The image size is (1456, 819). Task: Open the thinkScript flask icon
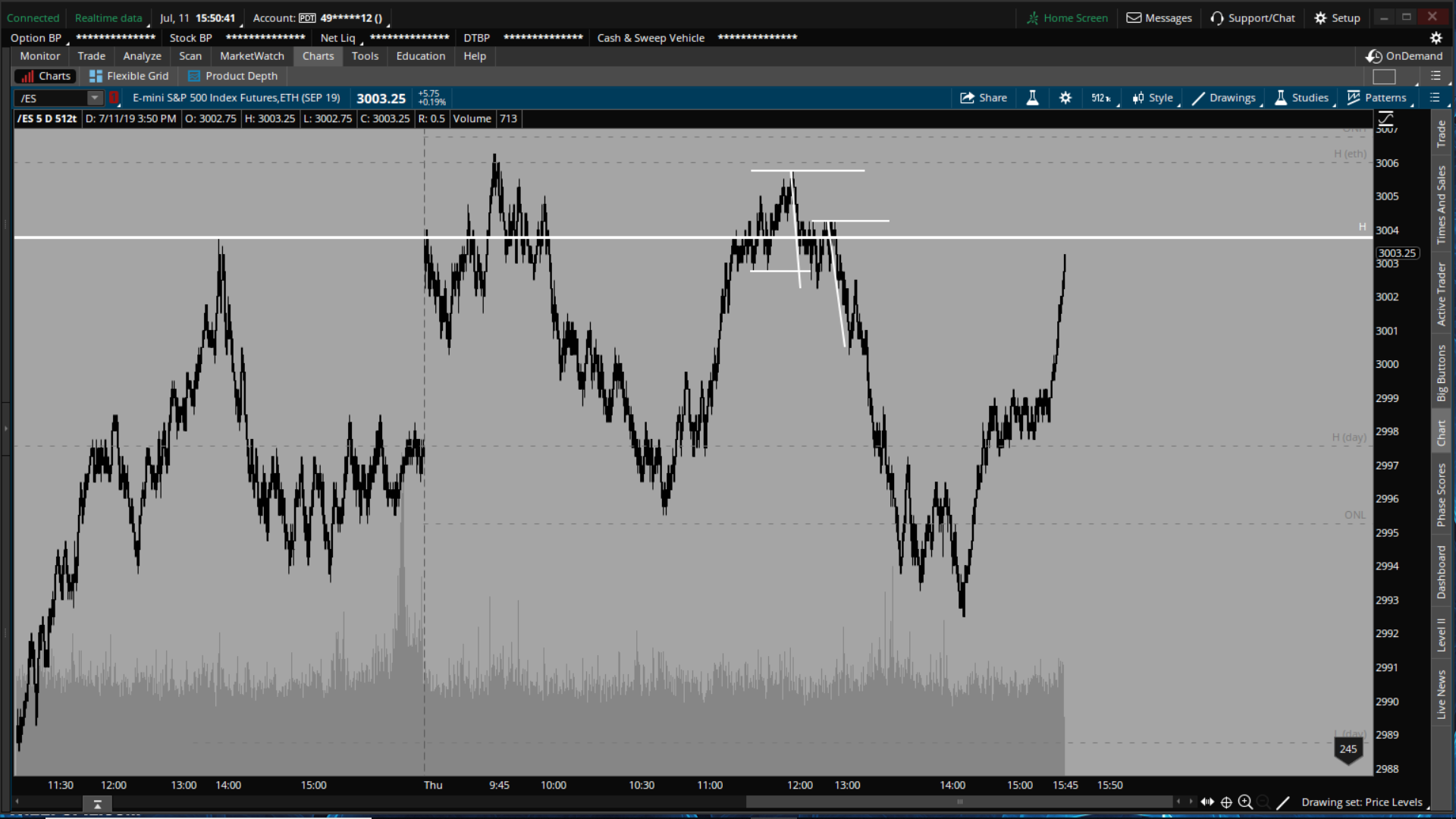[x=1032, y=98]
